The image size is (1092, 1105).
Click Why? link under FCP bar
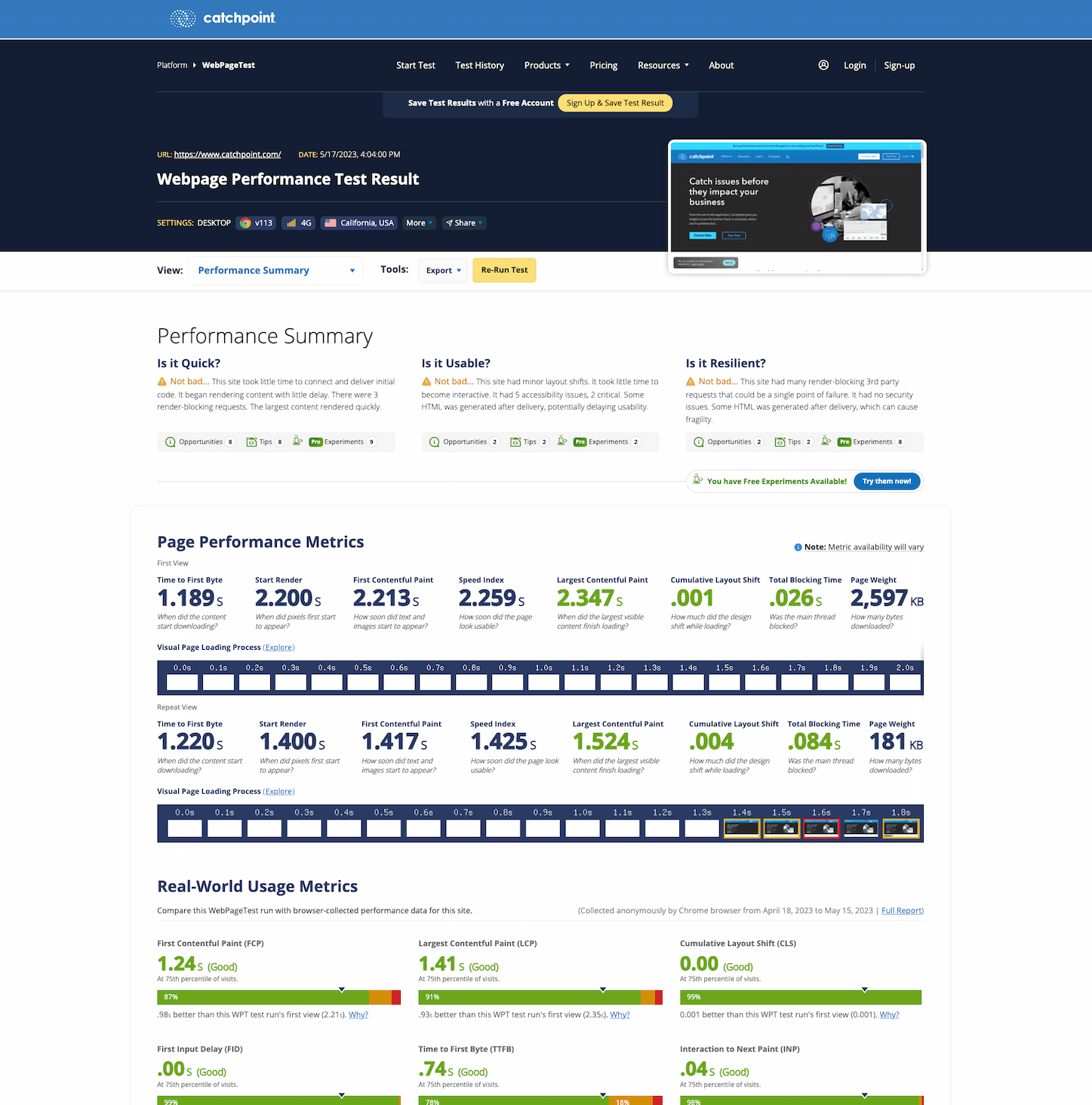(358, 1014)
